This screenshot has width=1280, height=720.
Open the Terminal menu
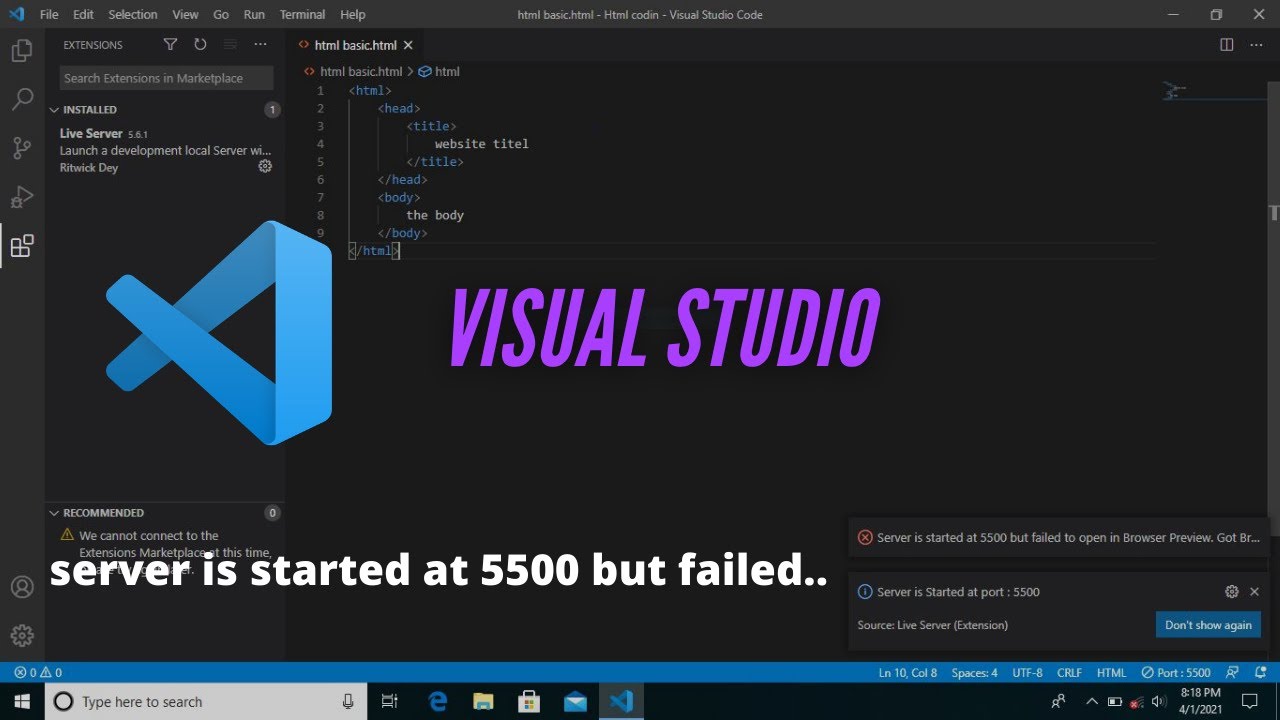pos(302,15)
